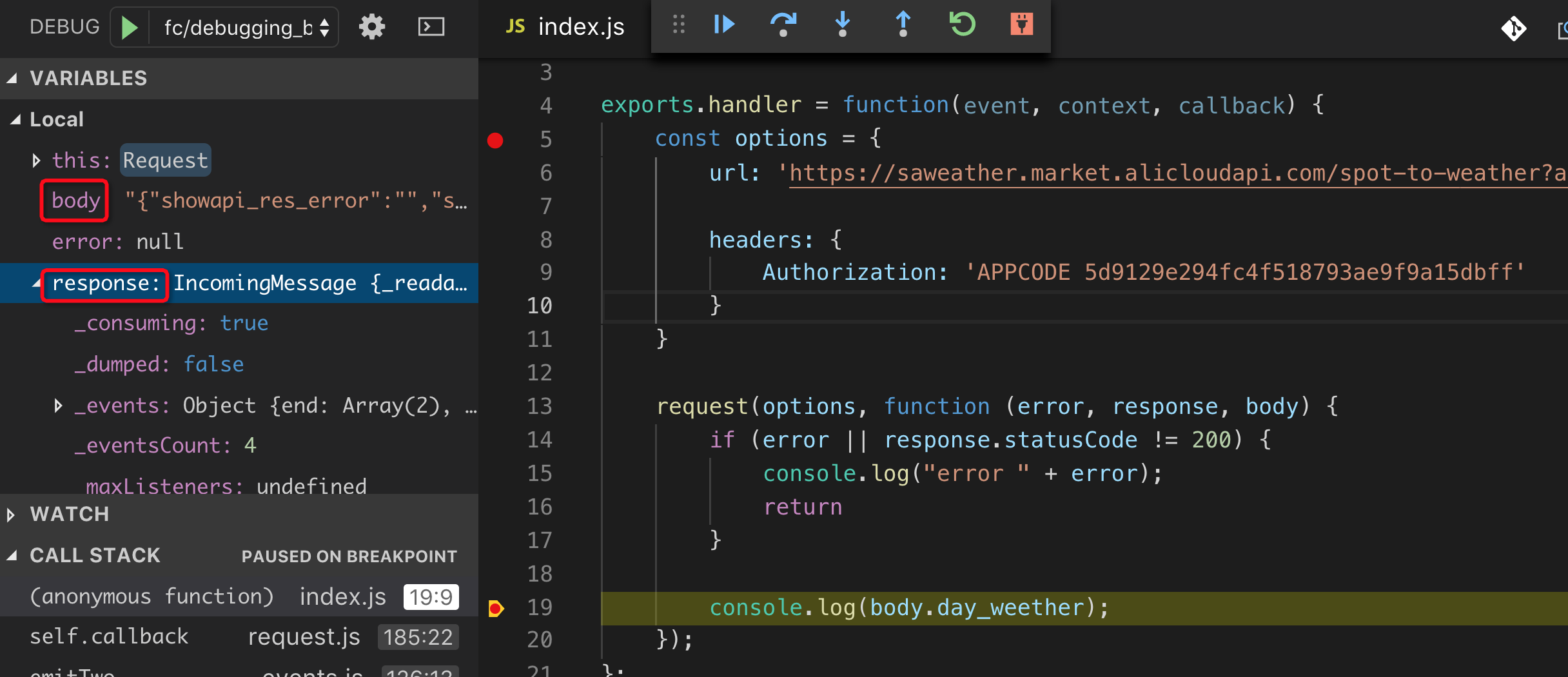Switch to the index.js editor tab

pyautogui.click(x=565, y=27)
